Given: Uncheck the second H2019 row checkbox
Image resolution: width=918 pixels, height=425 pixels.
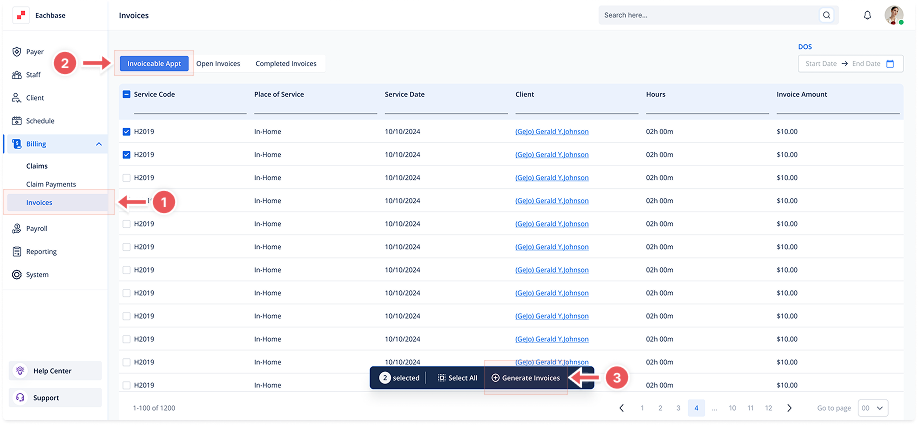Looking at the screenshot, I should point(126,155).
